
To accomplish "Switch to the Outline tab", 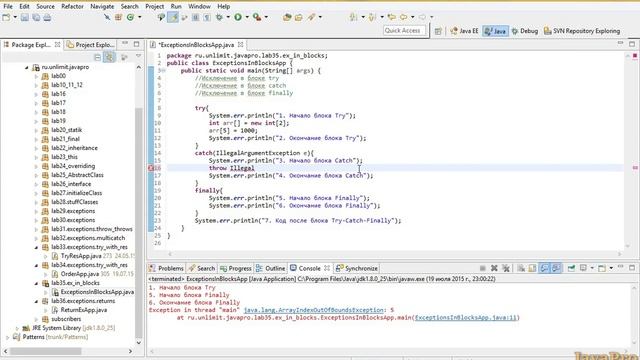I will coord(271,268).
